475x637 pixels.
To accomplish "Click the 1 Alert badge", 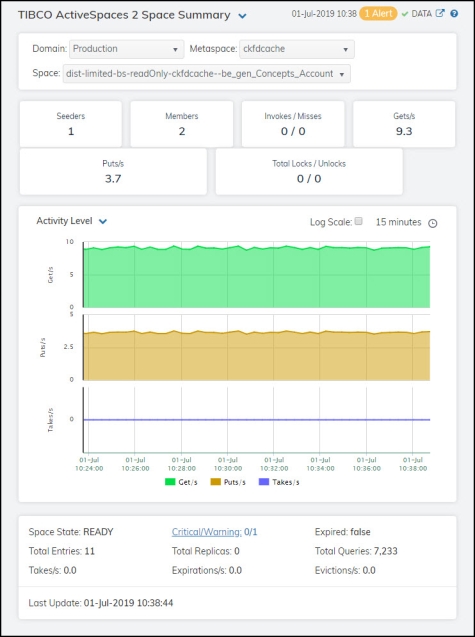I will click(378, 14).
